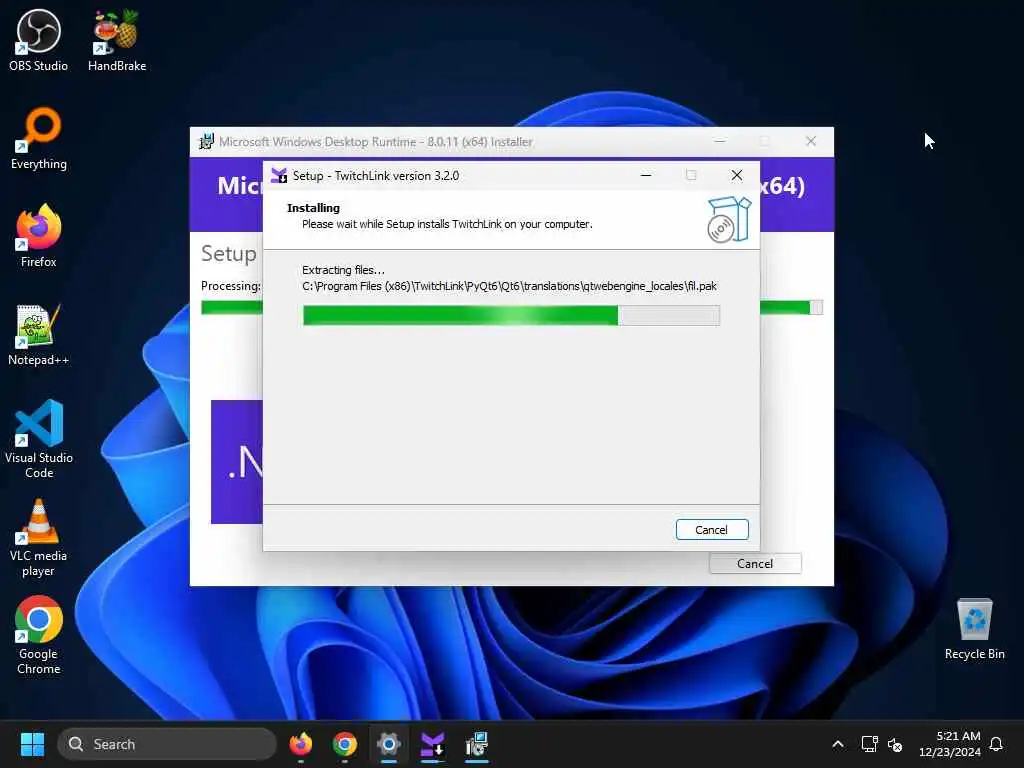Cancel the Desktop Runtime installer

tap(755, 564)
